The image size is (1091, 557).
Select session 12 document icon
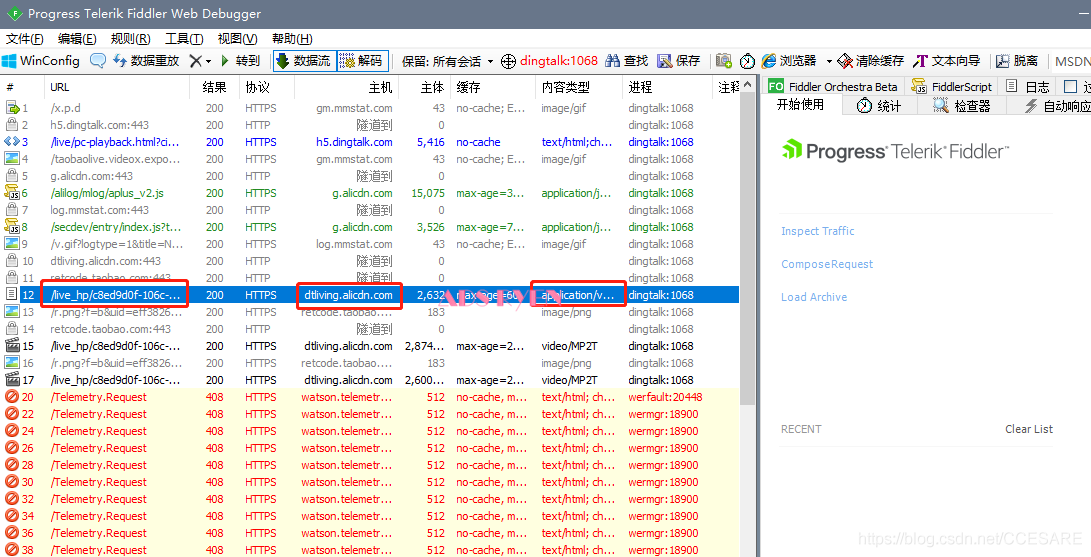[12, 295]
